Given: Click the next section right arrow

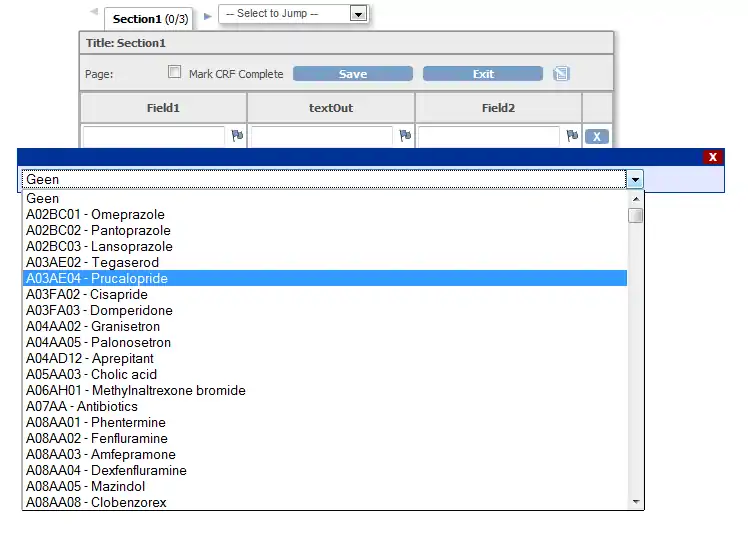Looking at the screenshot, I should tap(207, 16).
